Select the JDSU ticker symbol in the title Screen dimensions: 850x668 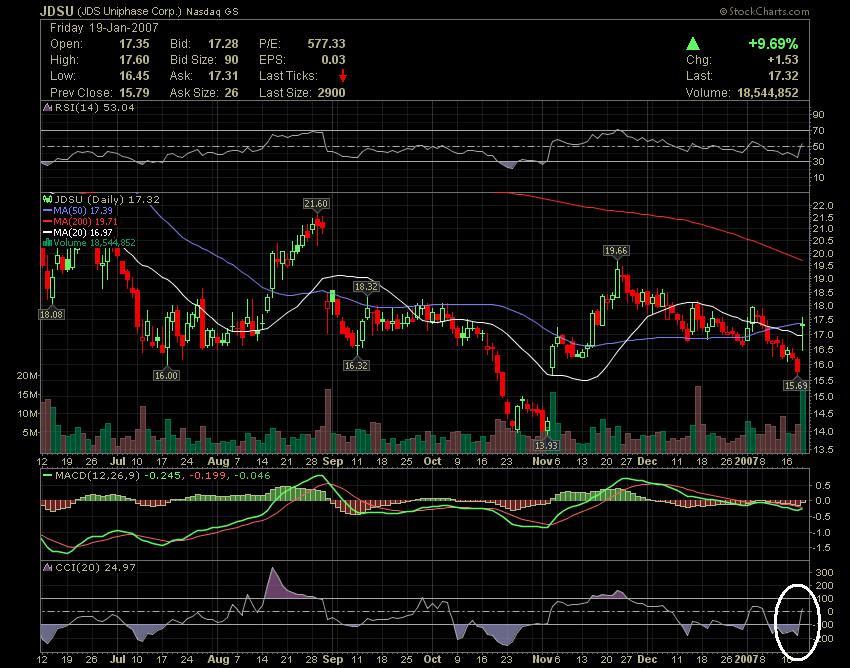pyautogui.click(x=57, y=11)
